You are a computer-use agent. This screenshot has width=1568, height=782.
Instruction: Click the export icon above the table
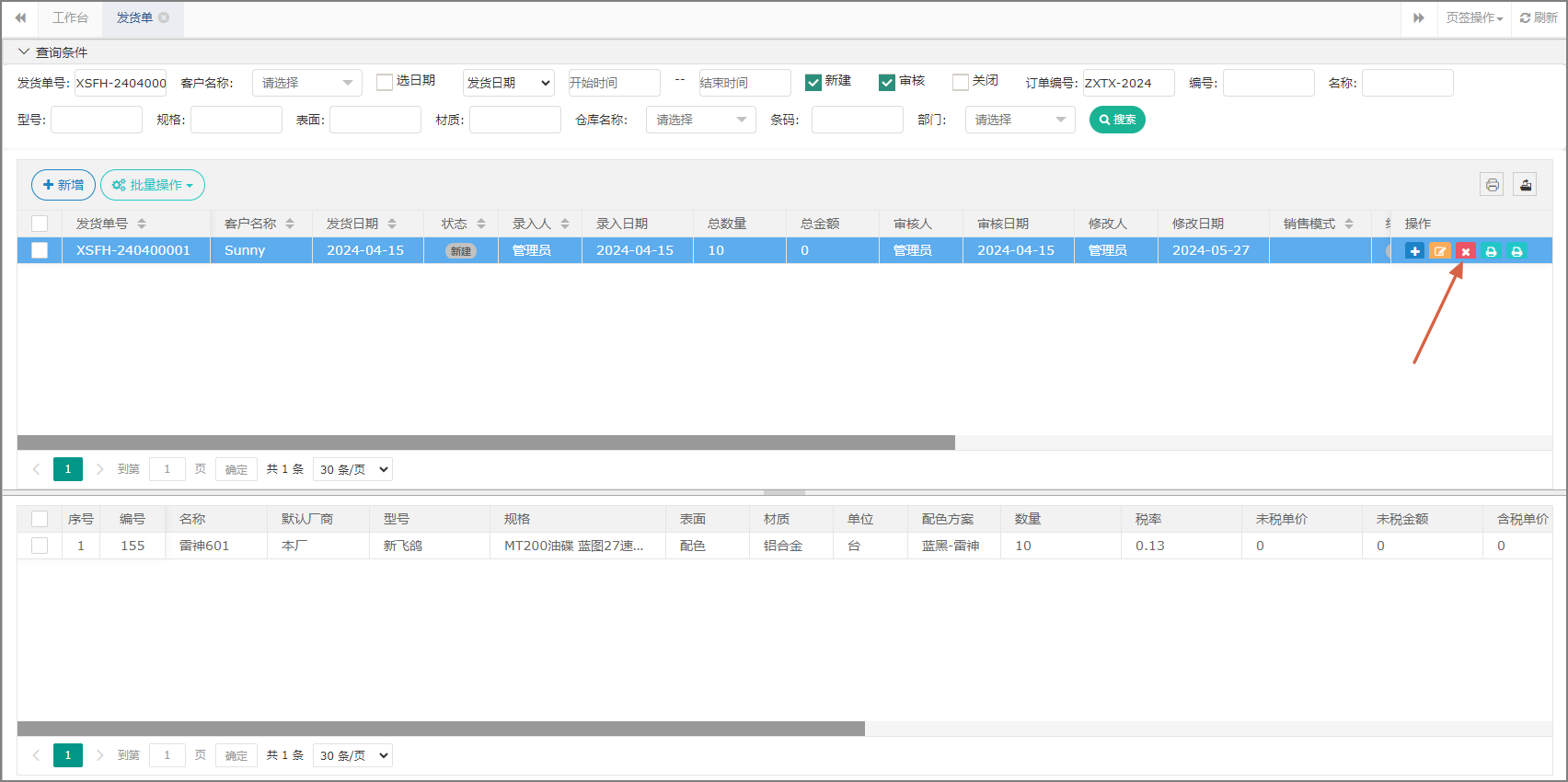coord(1525,185)
